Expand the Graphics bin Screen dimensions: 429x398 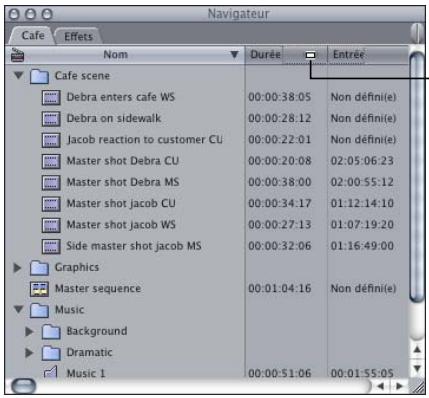click(x=17, y=267)
